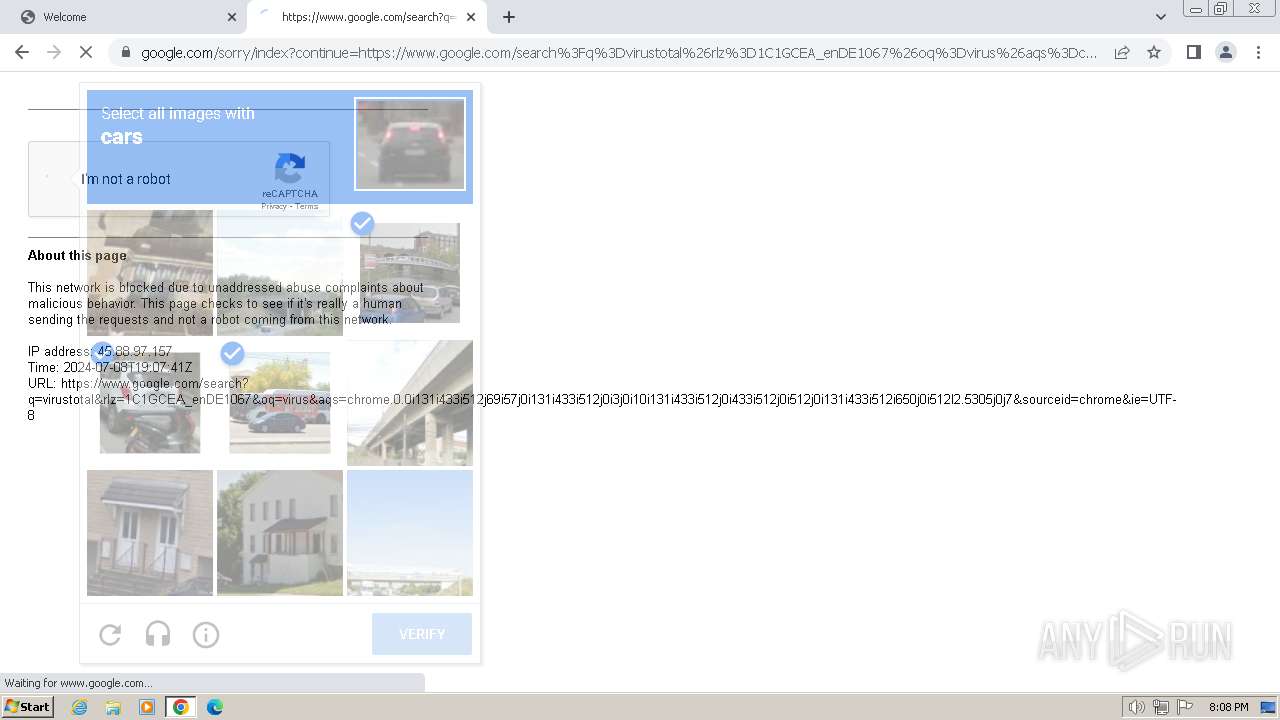Click the reCAPTCHA logo

pyautogui.click(x=290, y=169)
